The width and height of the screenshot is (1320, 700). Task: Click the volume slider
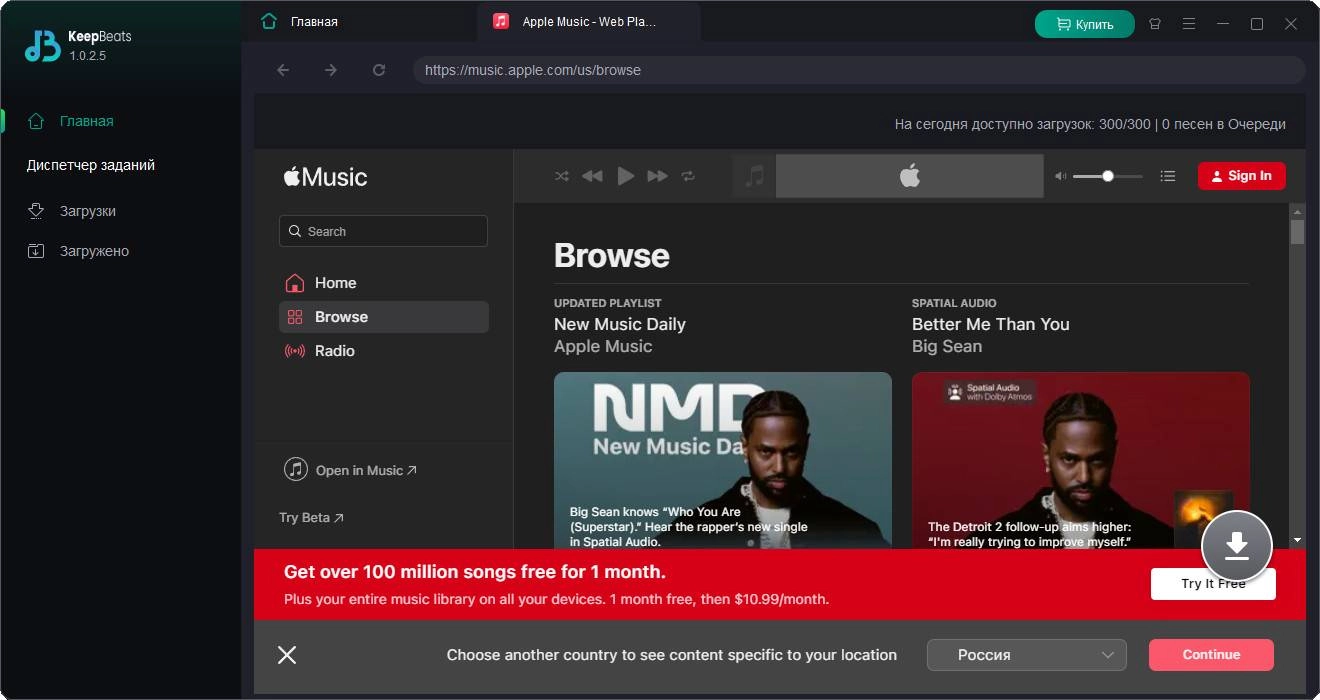1108,176
